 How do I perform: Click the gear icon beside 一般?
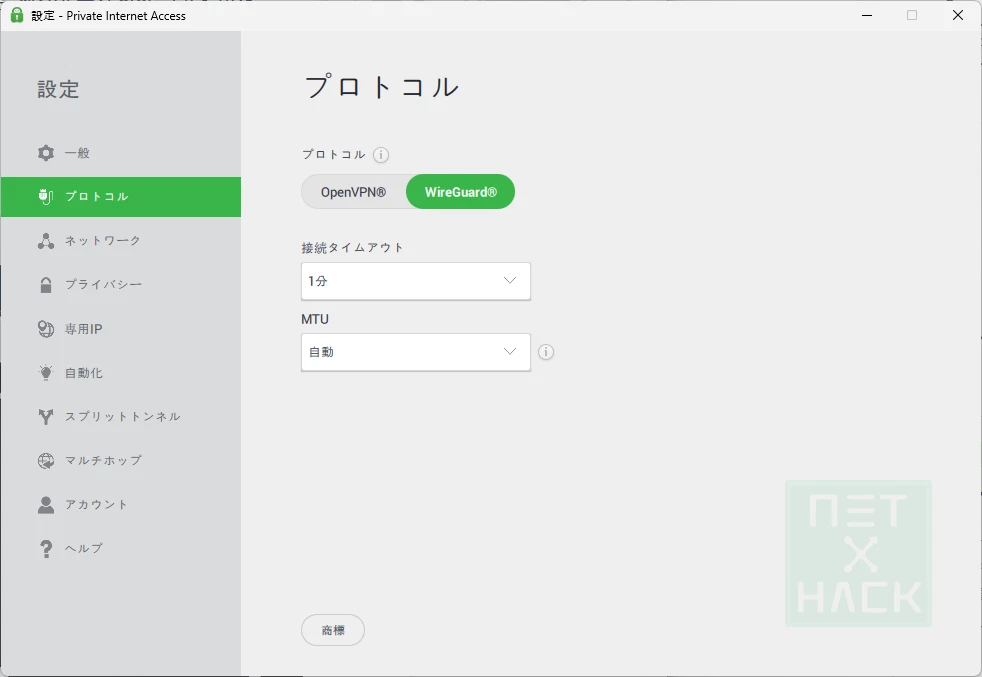coord(46,153)
